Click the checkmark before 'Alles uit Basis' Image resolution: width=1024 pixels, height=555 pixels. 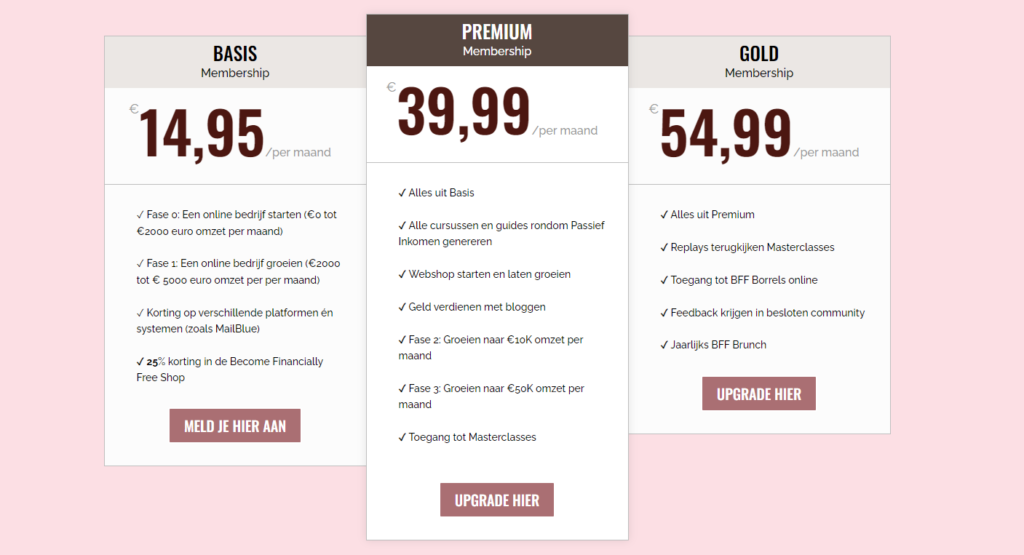point(402,192)
